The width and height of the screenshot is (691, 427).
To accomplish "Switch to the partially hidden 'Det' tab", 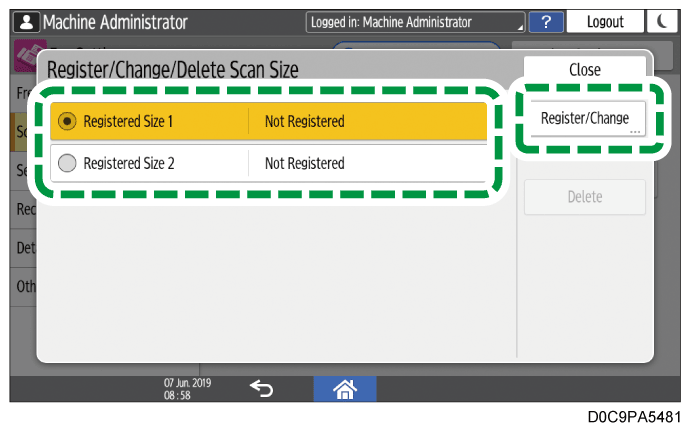I will (24, 247).
